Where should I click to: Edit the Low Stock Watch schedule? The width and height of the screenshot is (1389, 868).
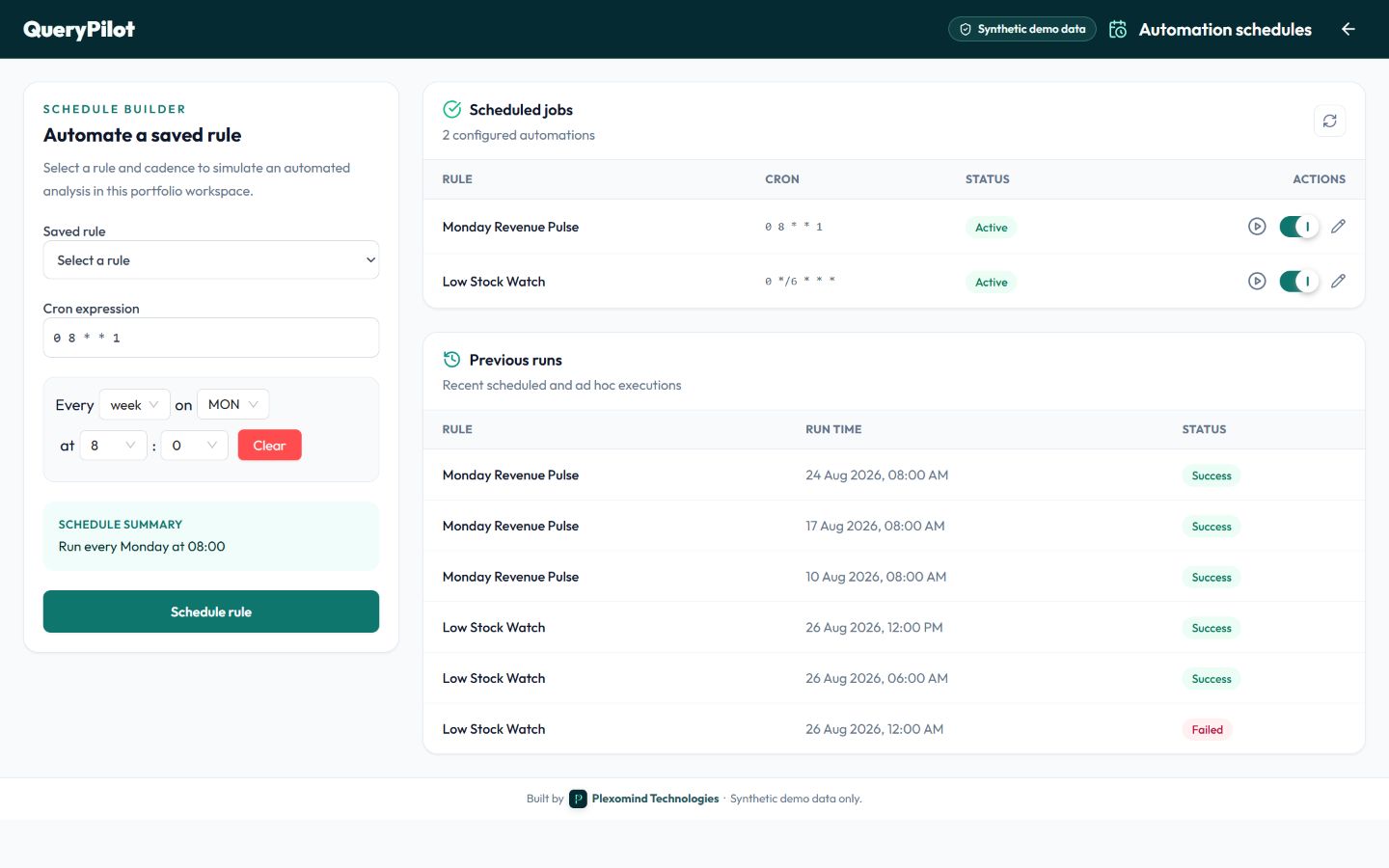[1338, 282]
